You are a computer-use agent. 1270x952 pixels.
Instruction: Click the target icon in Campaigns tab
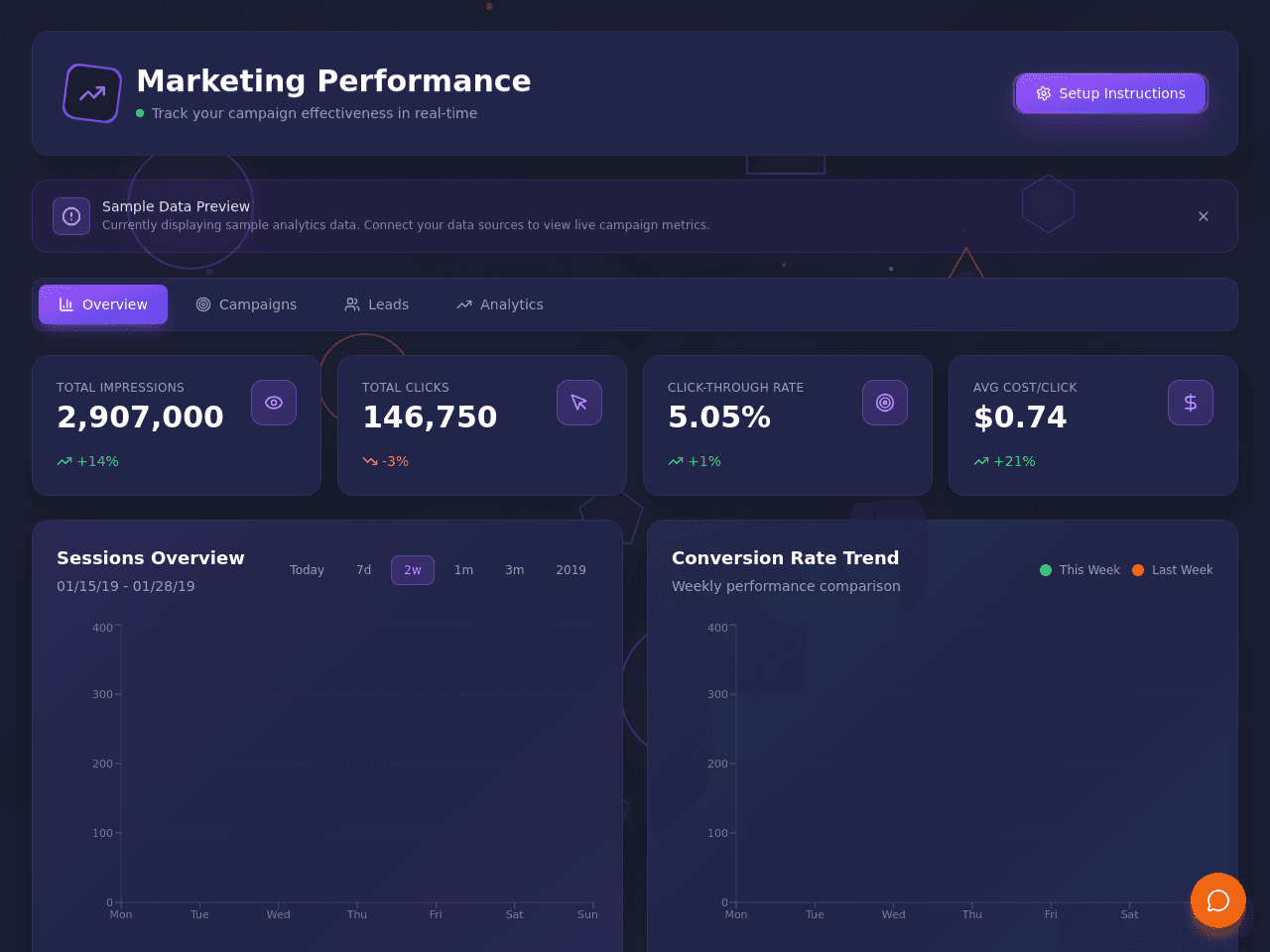point(203,304)
